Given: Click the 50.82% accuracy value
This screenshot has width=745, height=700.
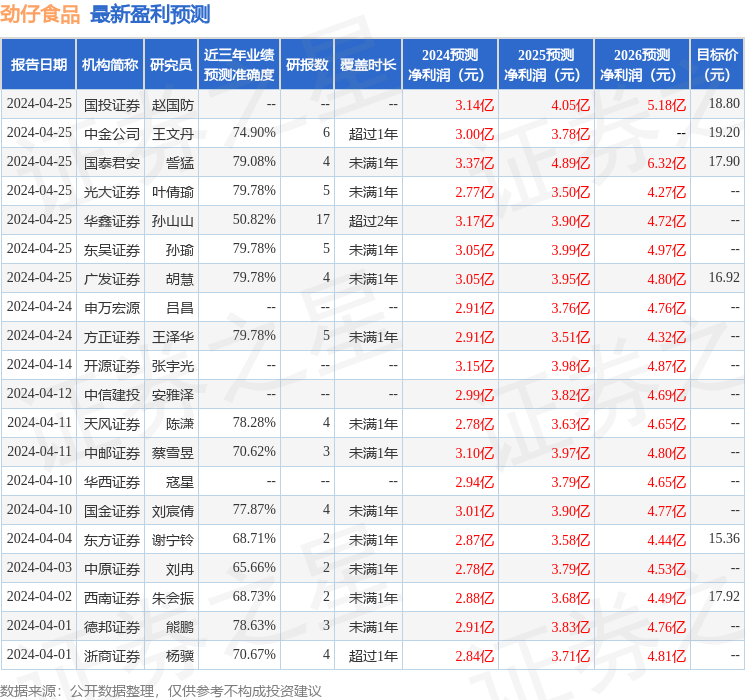Looking at the screenshot, I should (x=254, y=220).
